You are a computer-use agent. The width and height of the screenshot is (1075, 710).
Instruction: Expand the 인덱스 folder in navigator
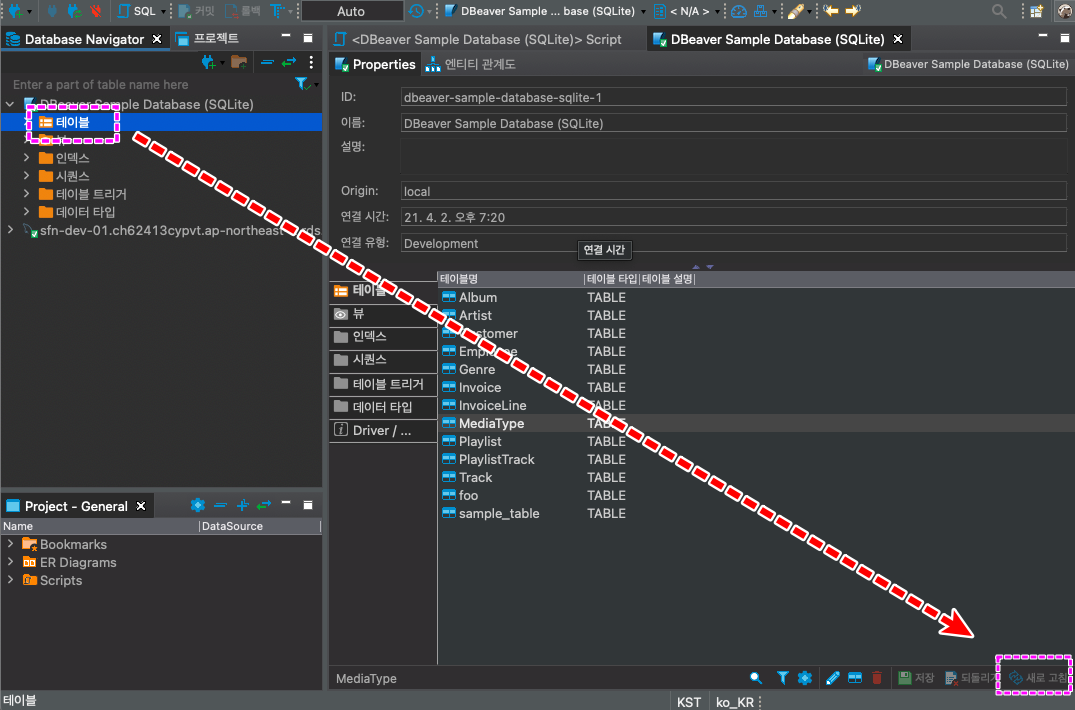pyautogui.click(x=26, y=158)
